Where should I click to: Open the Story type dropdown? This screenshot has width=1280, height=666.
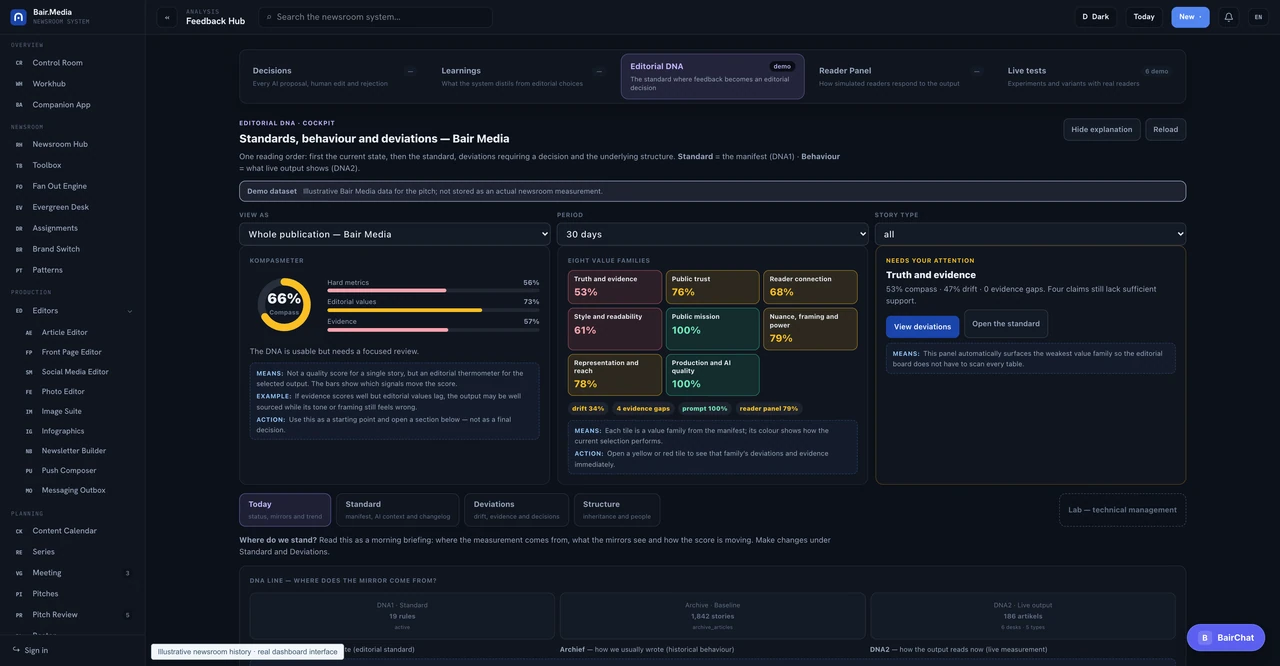tap(1030, 234)
